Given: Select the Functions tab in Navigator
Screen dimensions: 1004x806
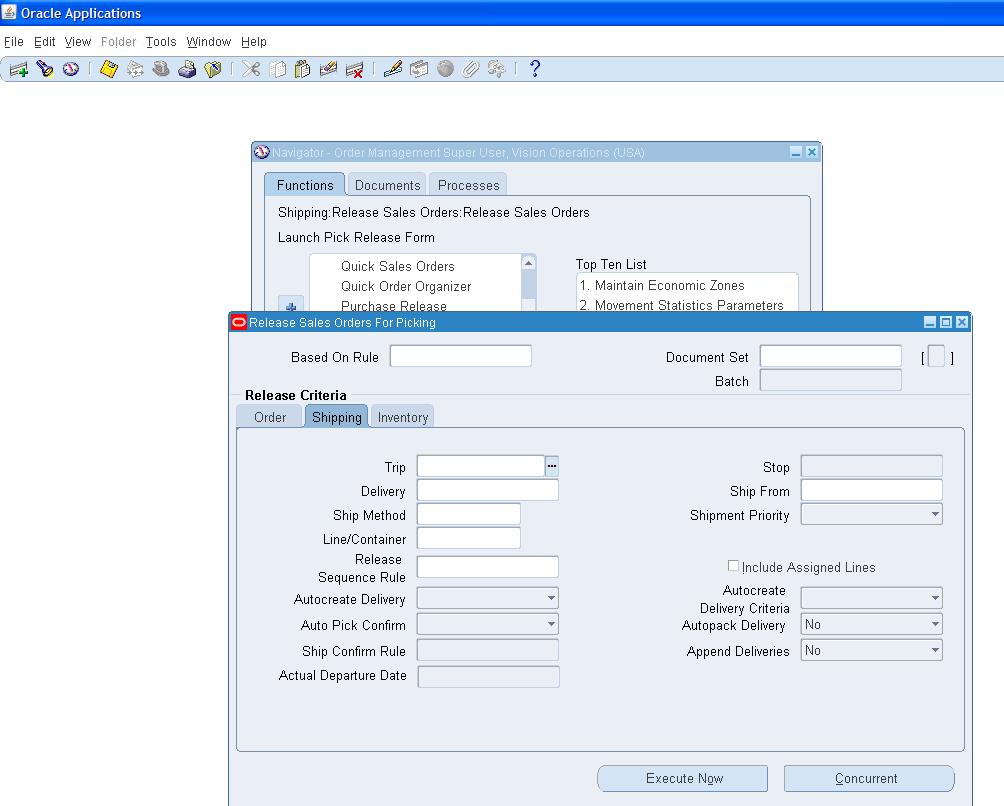Looking at the screenshot, I should 305,185.
